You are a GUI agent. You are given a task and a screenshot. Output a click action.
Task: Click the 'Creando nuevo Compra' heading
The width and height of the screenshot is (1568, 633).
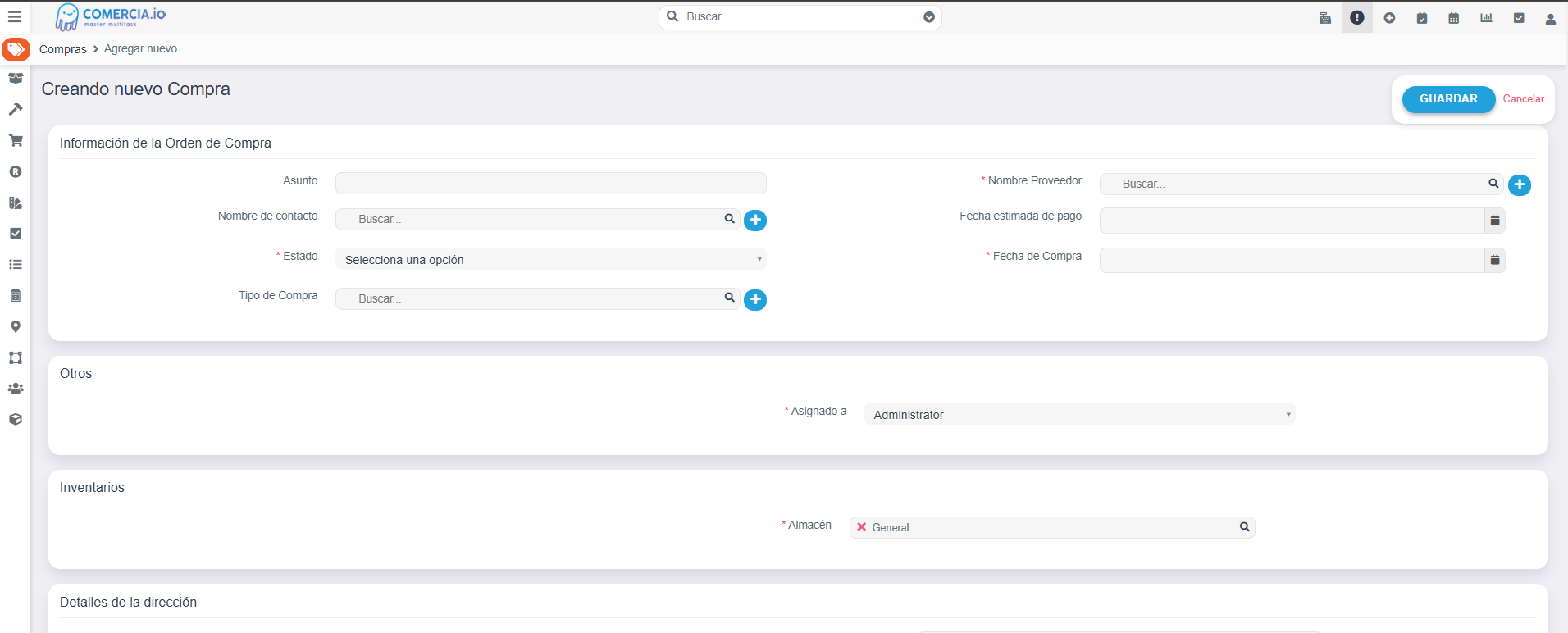click(136, 89)
